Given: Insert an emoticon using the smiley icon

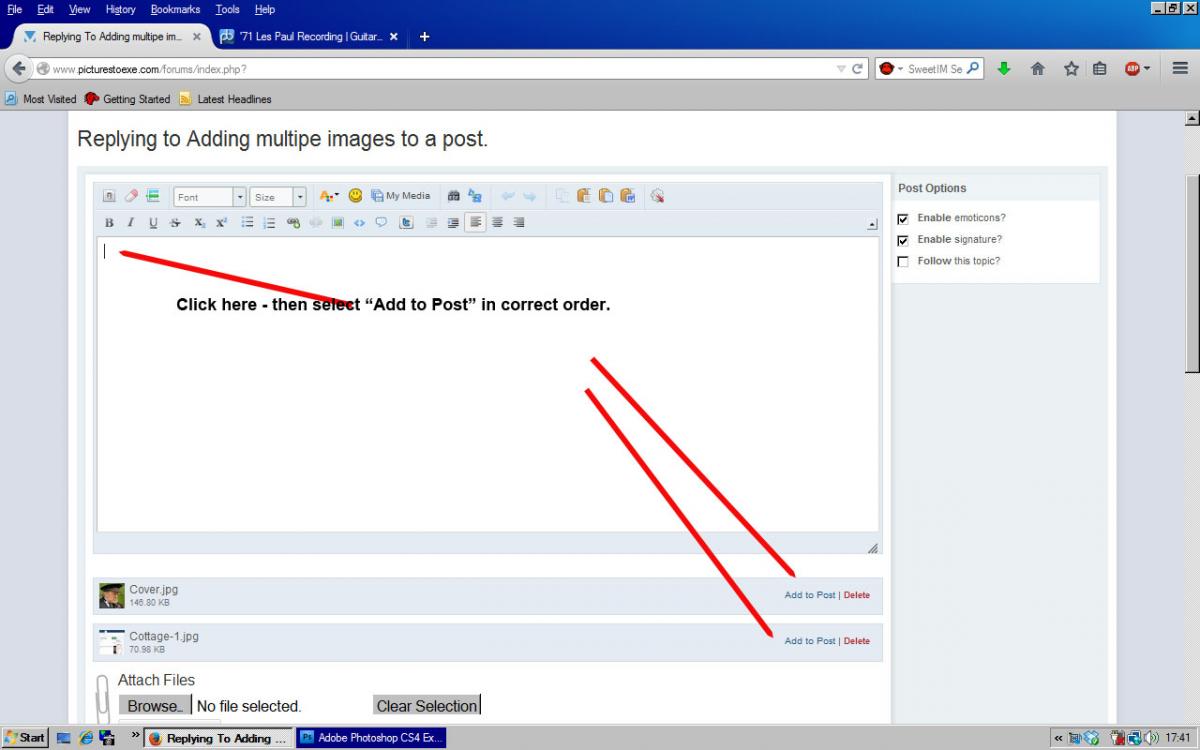Looking at the screenshot, I should point(355,196).
